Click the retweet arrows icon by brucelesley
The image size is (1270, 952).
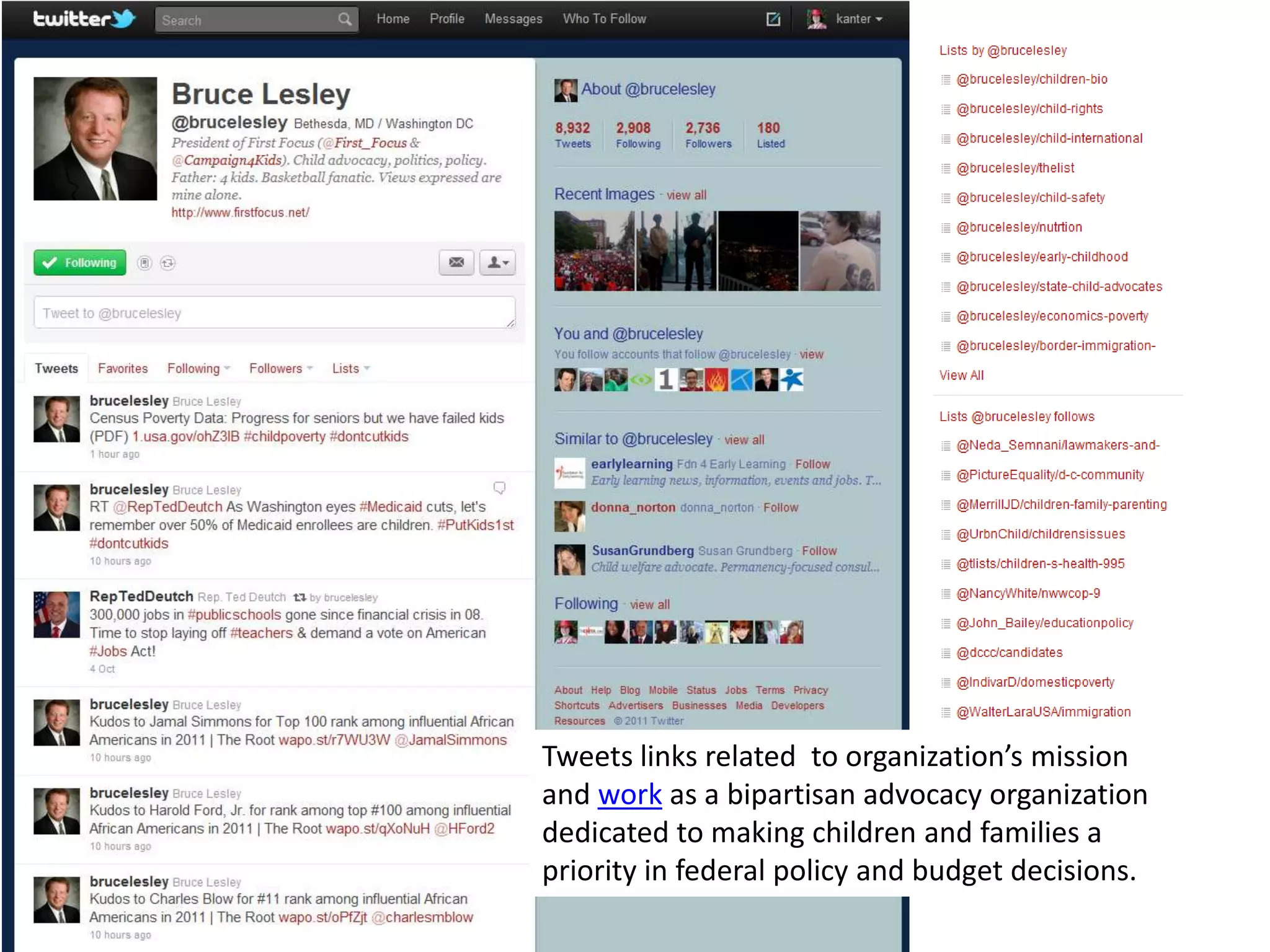coord(300,597)
